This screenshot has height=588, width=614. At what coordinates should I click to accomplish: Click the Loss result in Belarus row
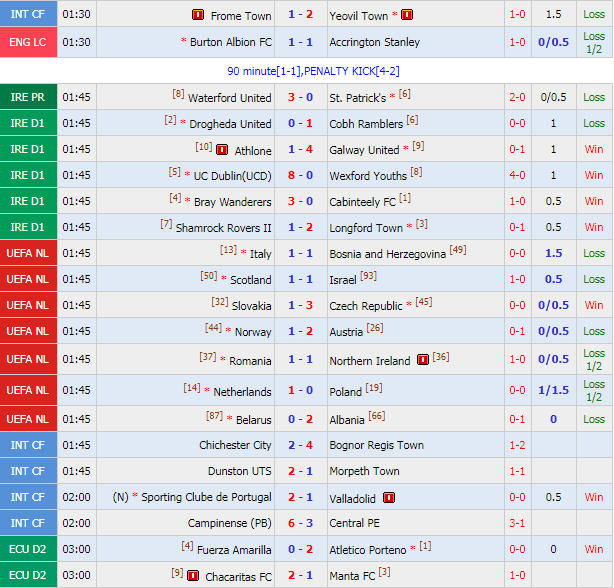[x=594, y=419]
